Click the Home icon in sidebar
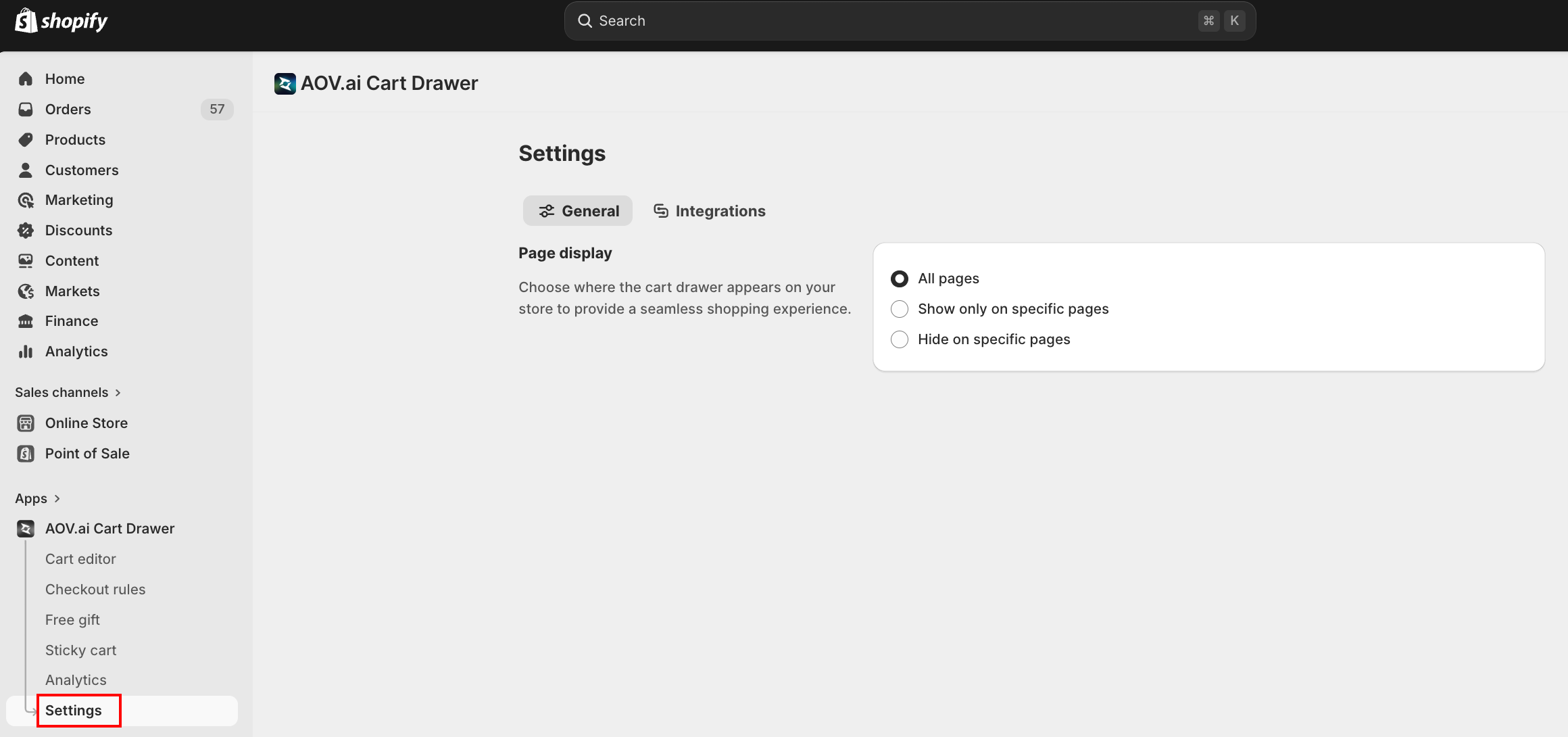This screenshot has height=737, width=1568. 26,79
